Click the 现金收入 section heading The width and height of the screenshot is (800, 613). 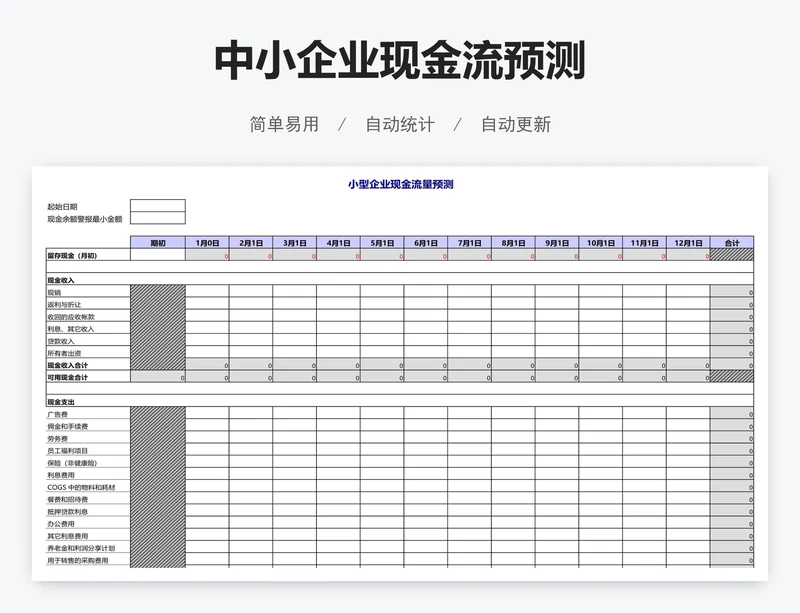[61, 280]
